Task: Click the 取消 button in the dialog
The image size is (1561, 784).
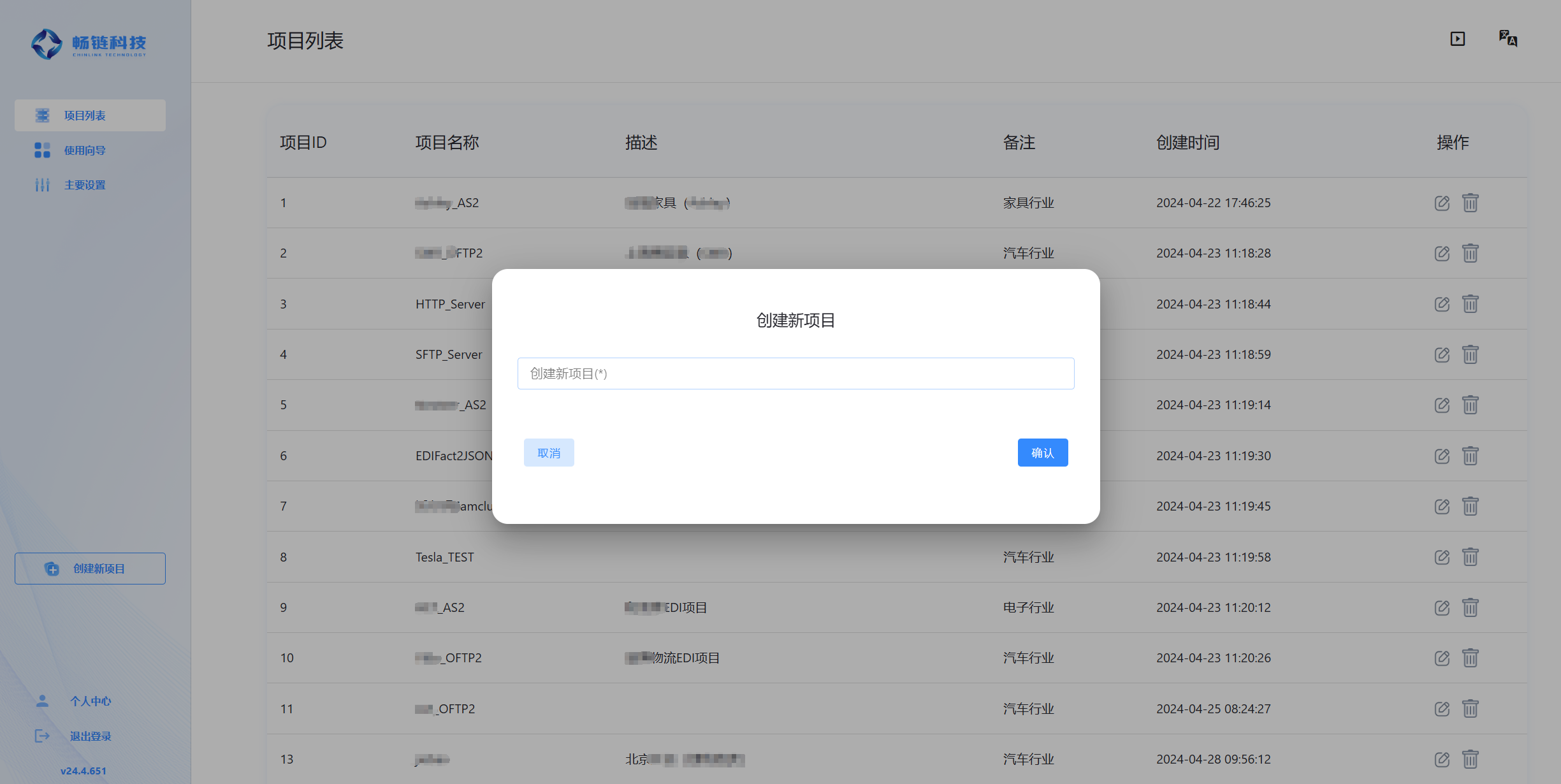Action: point(549,453)
